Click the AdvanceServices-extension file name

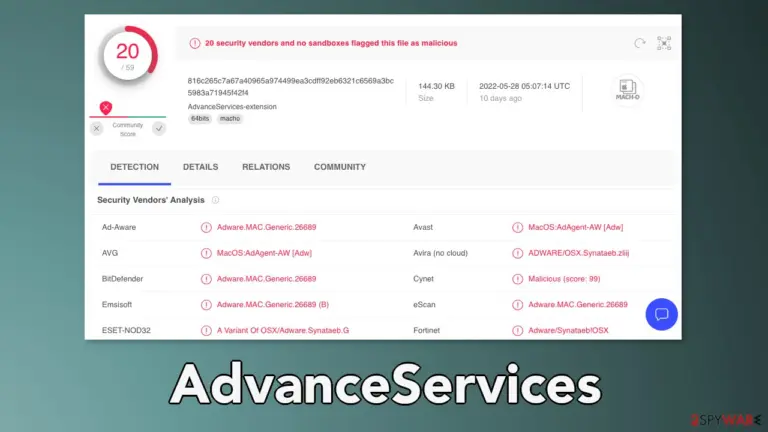coord(232,106)
